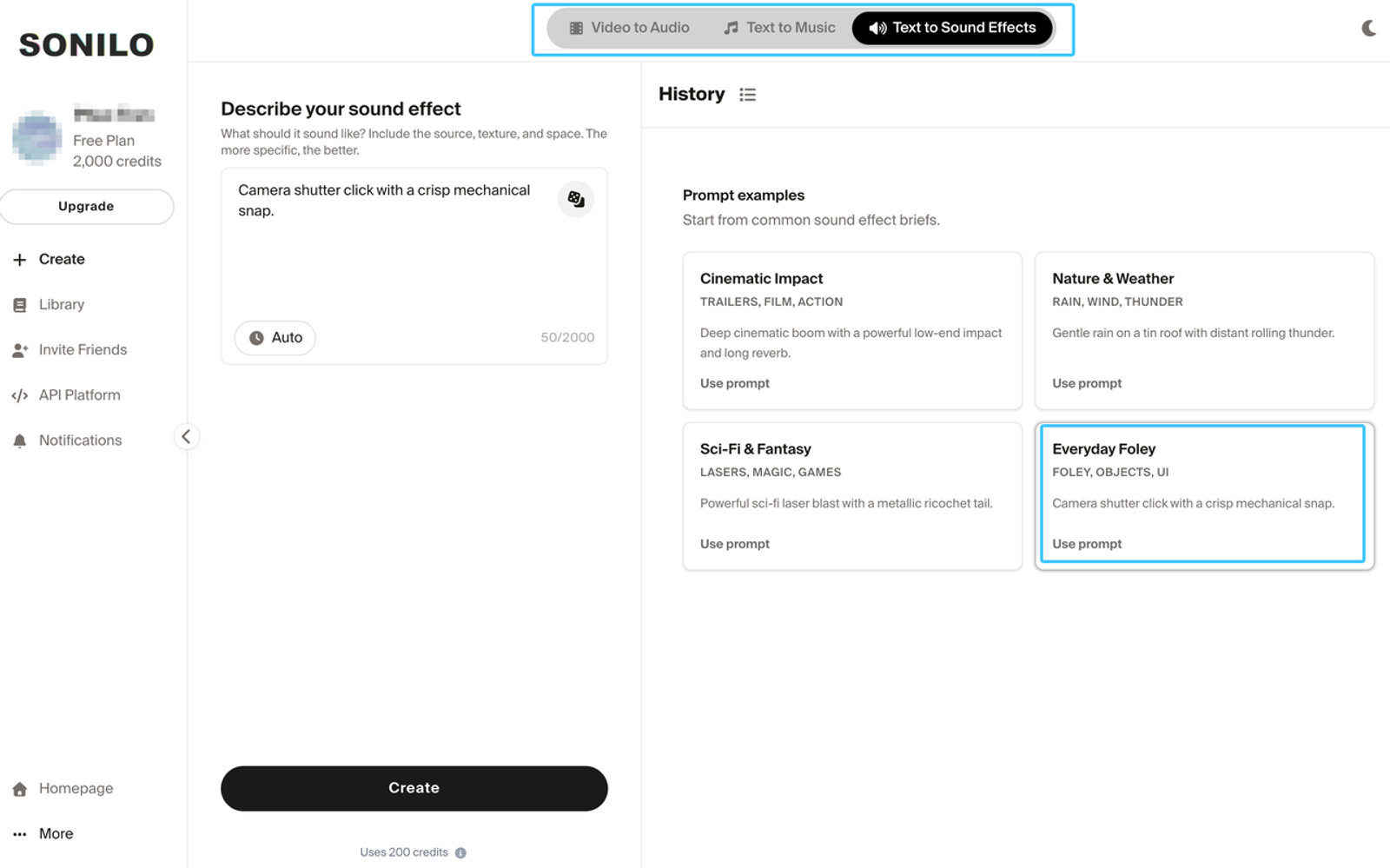
Task: Collapse the sidebar with the chevron
Action: tap(186, 436)
